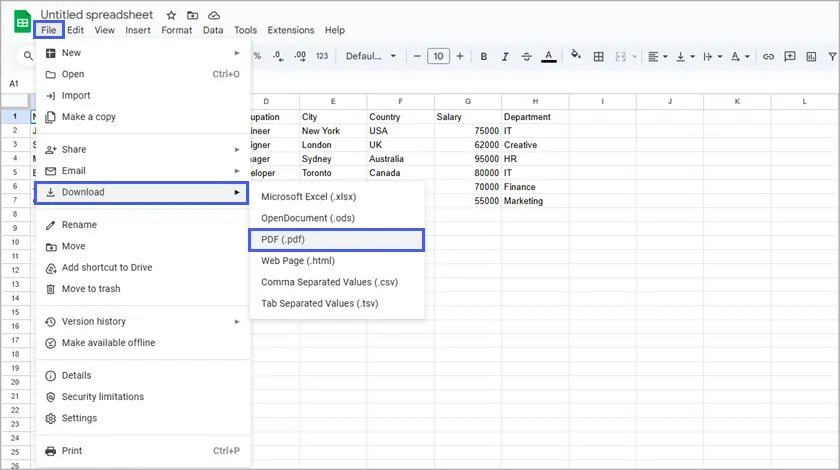The image size is (840, 470).
Task: Download as PDF (.pdf)
Action: tap(337, 240)
